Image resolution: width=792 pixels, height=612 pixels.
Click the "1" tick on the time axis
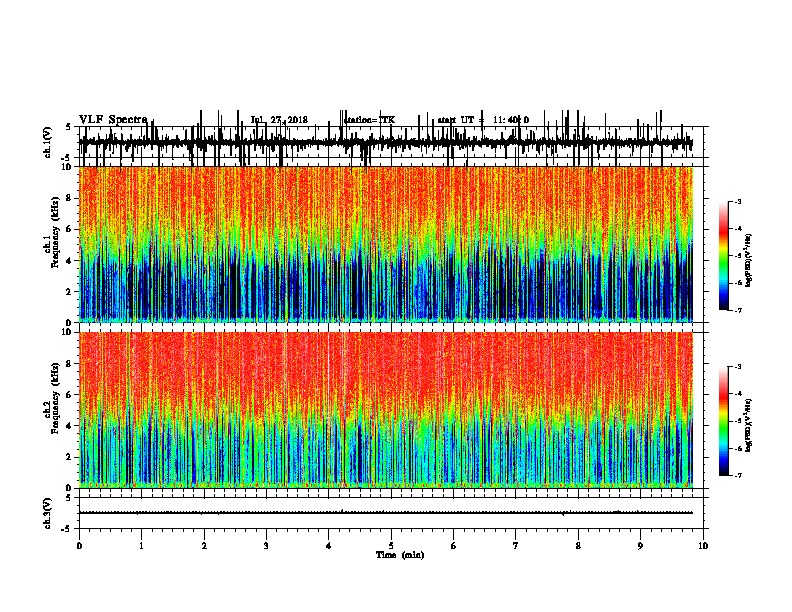pyautogui.click(x=141, y=546)
